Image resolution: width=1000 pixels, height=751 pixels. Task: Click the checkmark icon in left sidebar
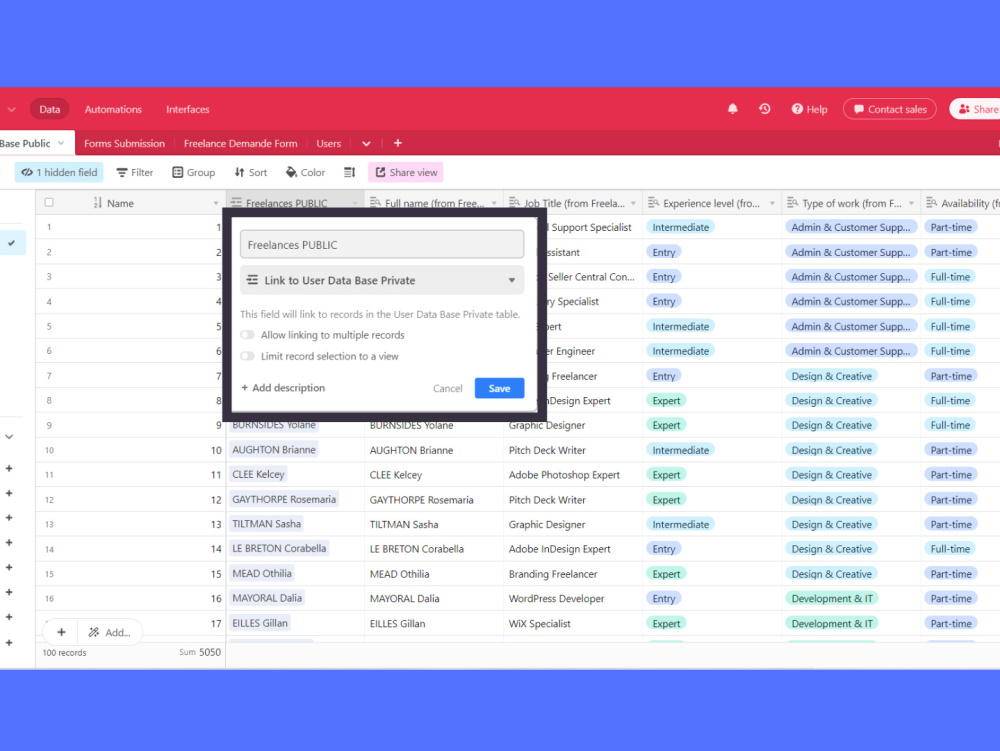pos(11,243)
